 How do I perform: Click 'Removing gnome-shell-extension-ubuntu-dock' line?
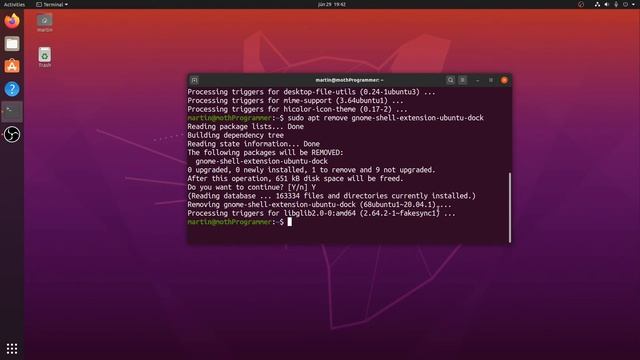coord(319,204)
